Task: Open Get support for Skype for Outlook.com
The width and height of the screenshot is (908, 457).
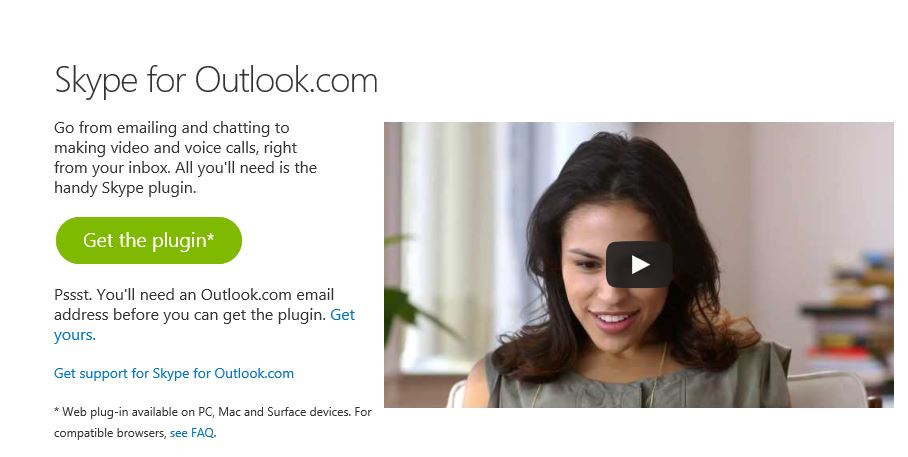Action: [x=174, y=373]
